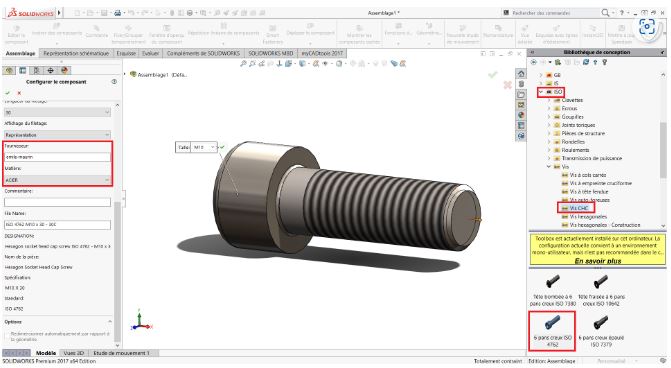The width and height of the screenshot is (671, 368).
Task: Open the DisplayManager appearance sphere tab icon
Action: (65, 71)
